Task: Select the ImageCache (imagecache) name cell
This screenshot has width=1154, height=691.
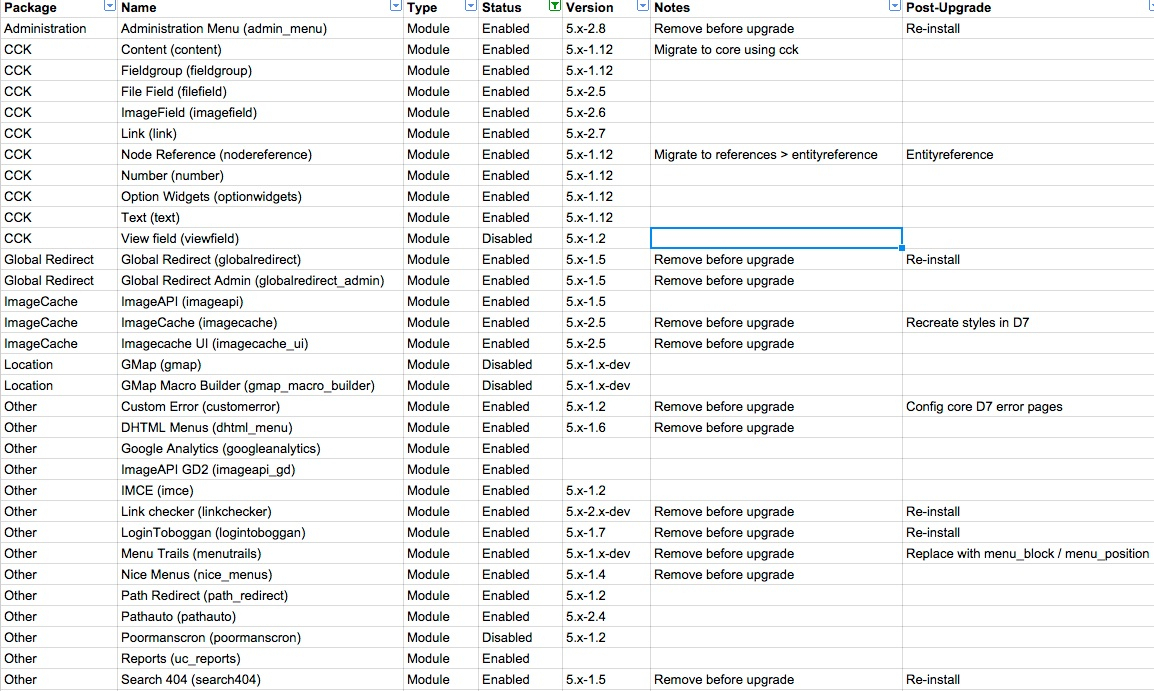Action: click(261, 322)
